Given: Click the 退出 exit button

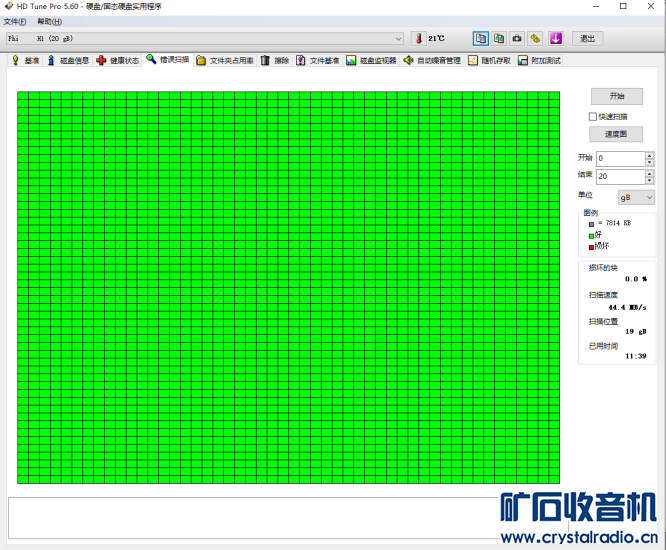Looking at the screenshot, I should (x=587, y=39).
